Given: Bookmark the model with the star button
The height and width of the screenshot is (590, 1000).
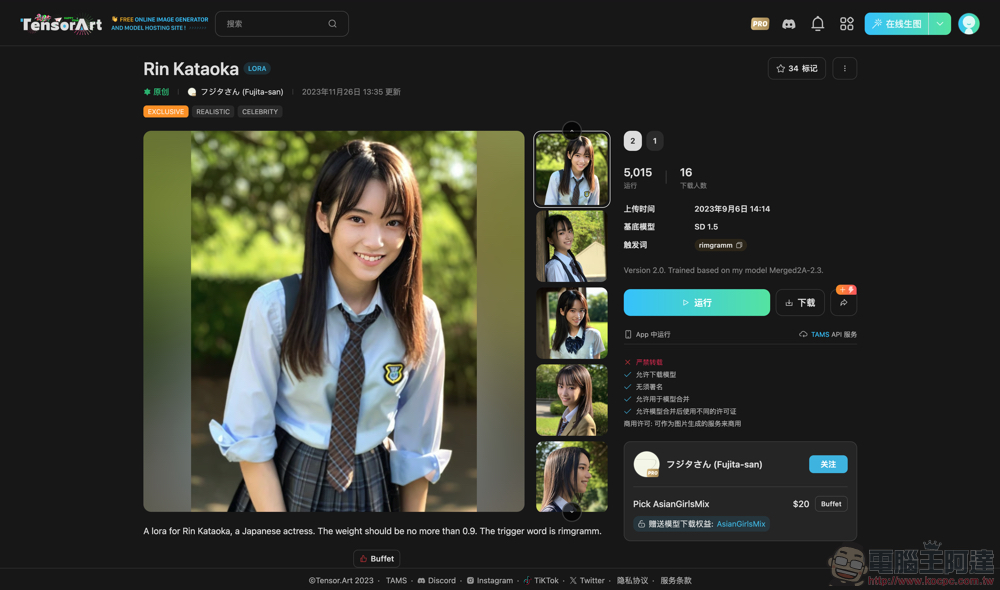Looking at the screenshot, I should (796, 69).
